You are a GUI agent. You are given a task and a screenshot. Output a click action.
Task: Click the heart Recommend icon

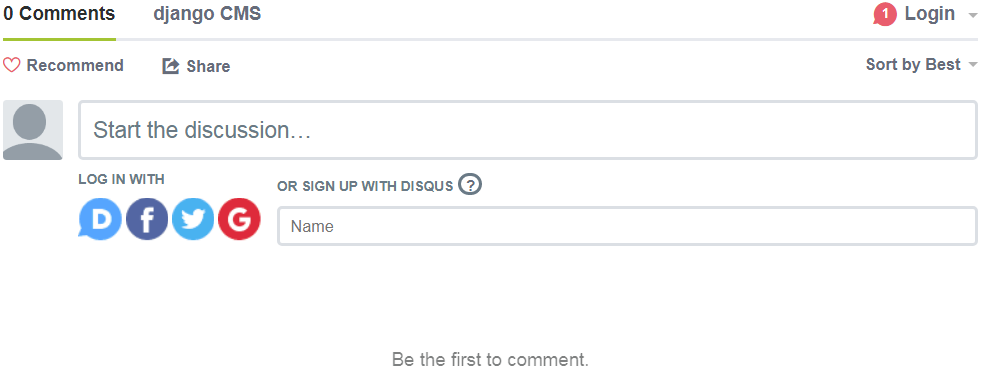coord(12,65)
